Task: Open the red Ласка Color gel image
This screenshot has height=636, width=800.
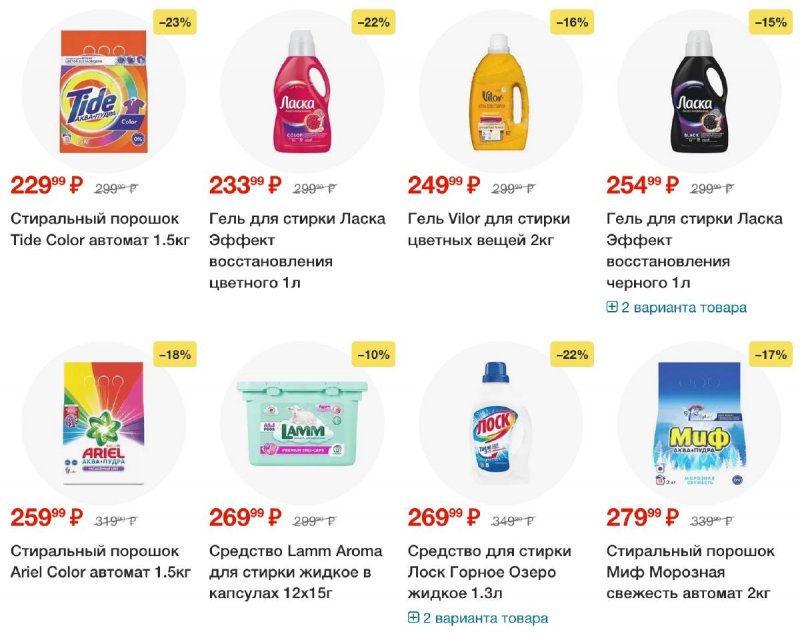Action: [302, 92]
